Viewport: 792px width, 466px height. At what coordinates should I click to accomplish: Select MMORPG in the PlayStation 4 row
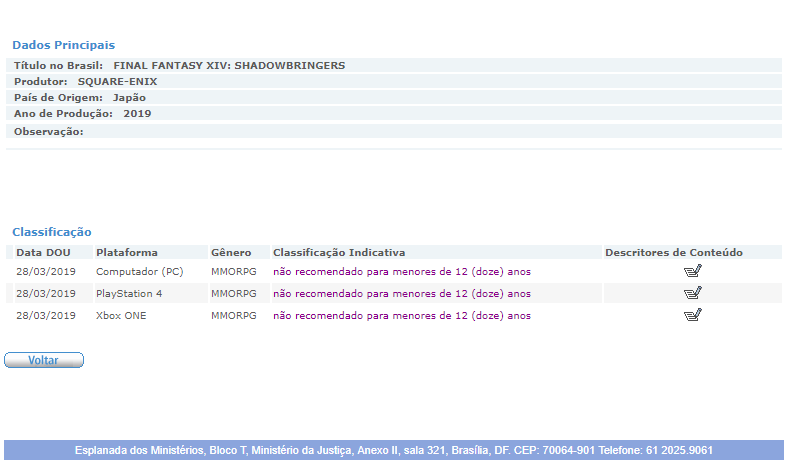pos(233,293)
